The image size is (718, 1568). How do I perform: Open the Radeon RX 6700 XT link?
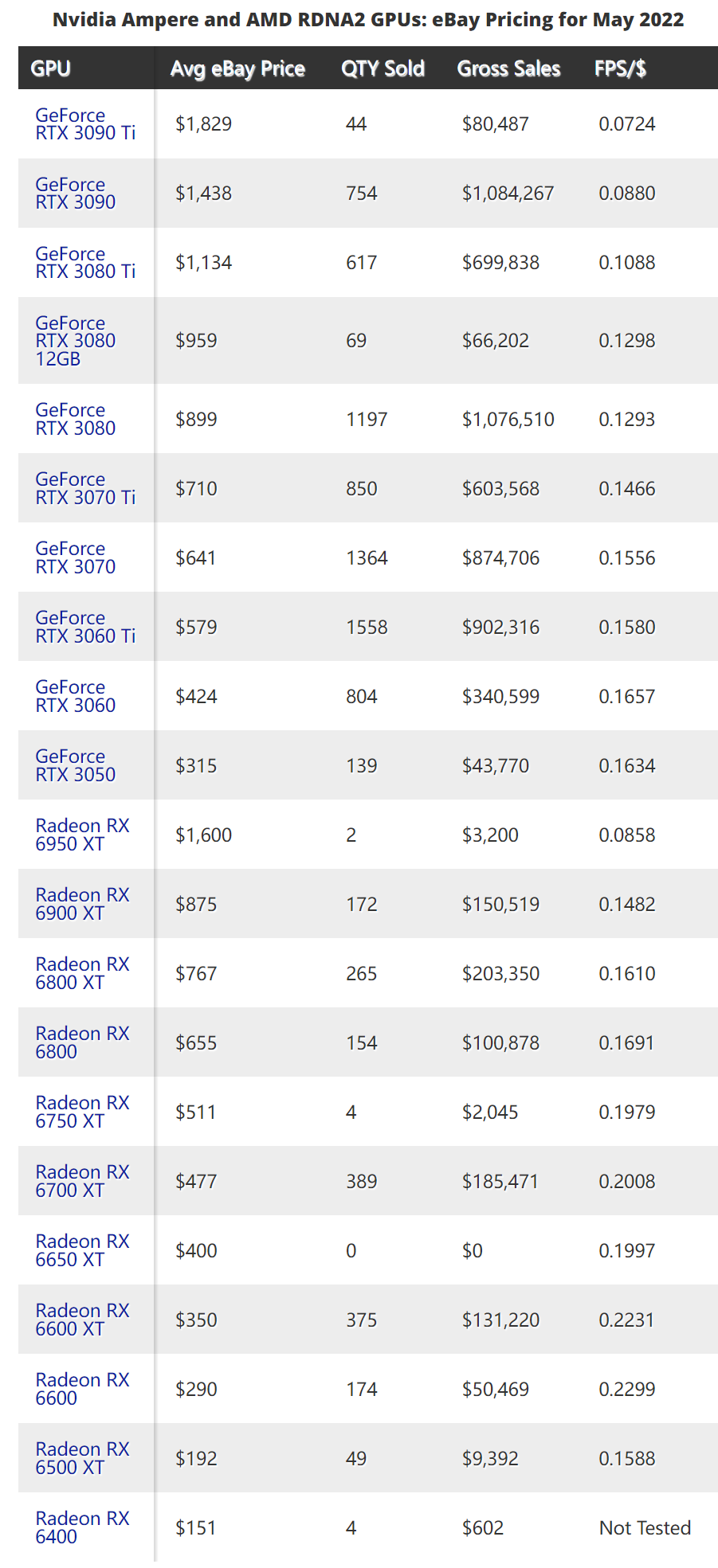(82, 1181)
